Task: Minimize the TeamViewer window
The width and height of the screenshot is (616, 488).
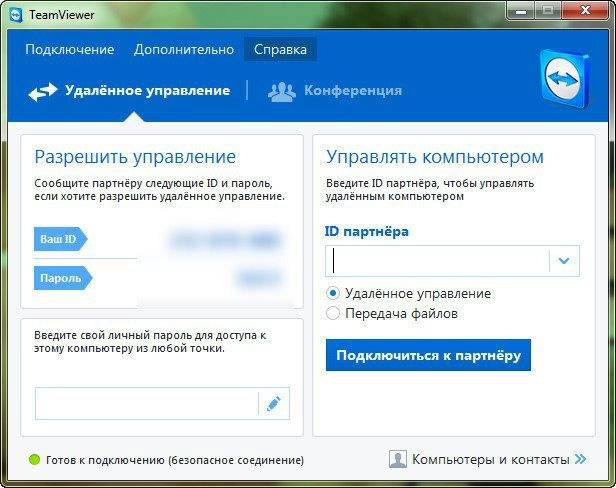Action: tap(521, 11)
